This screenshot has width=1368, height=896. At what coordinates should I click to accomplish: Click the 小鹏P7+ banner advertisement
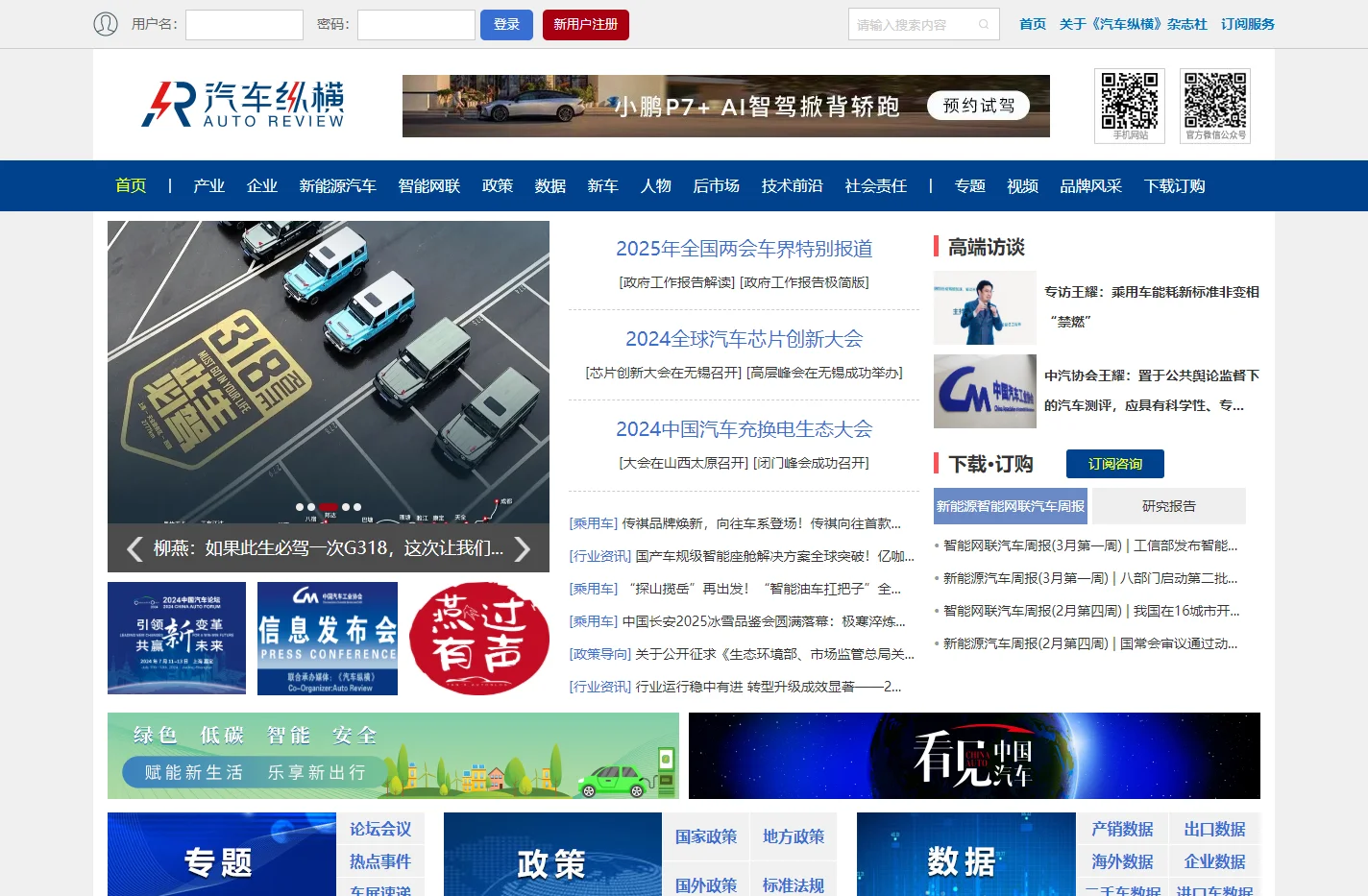(x=725, y=106)
